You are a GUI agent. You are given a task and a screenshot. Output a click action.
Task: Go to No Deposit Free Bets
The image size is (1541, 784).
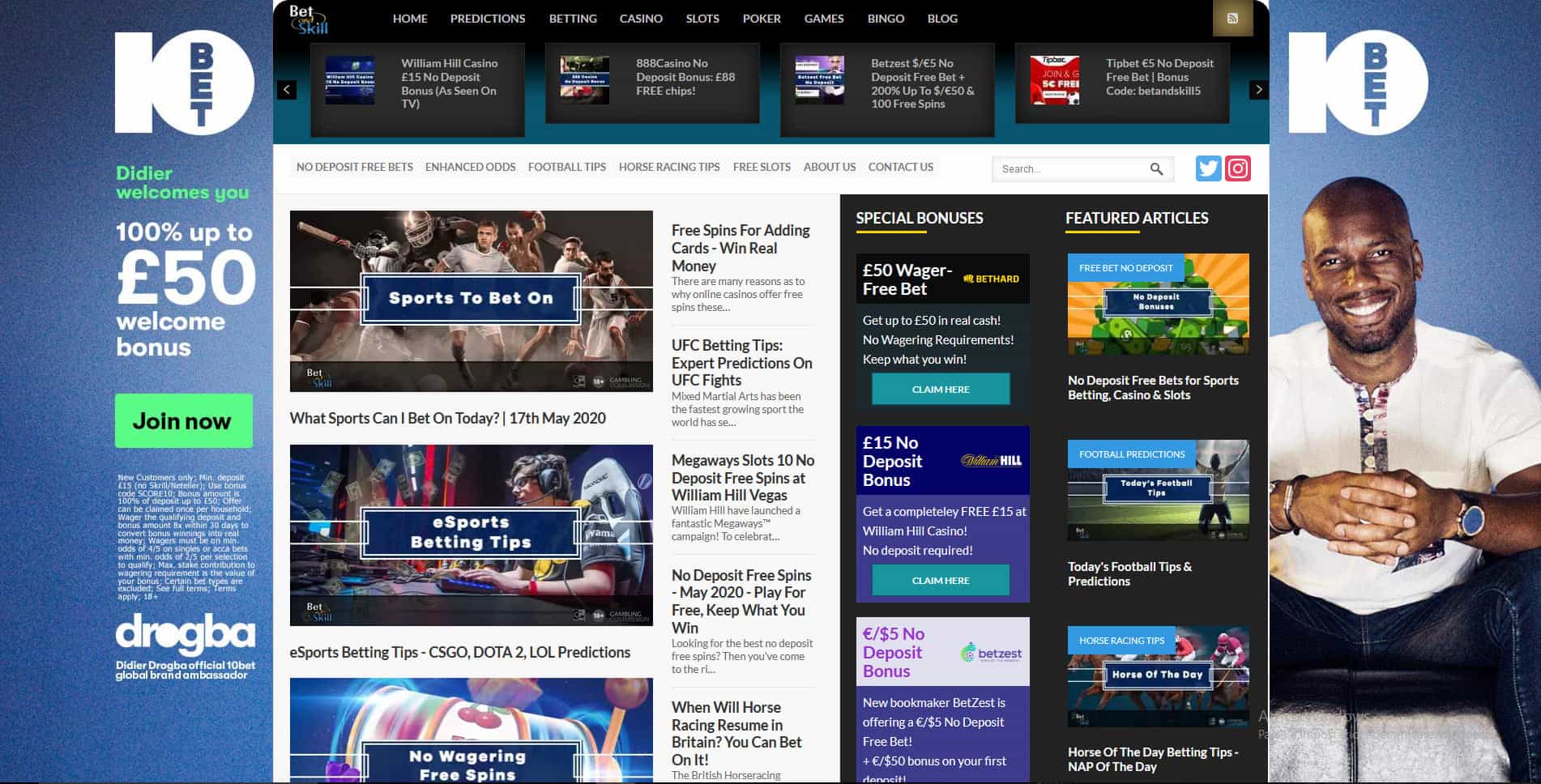tap(355, 167)
